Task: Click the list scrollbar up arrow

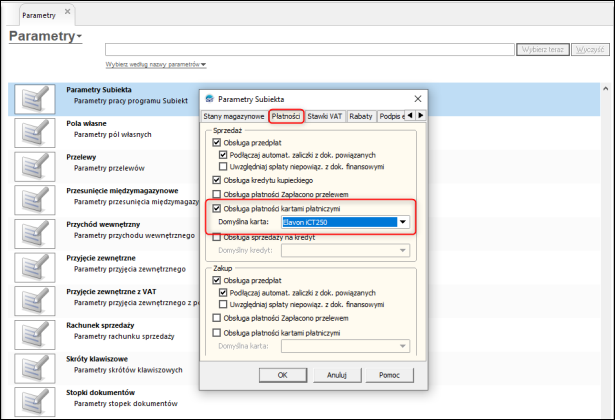Action: pos(606,89)
